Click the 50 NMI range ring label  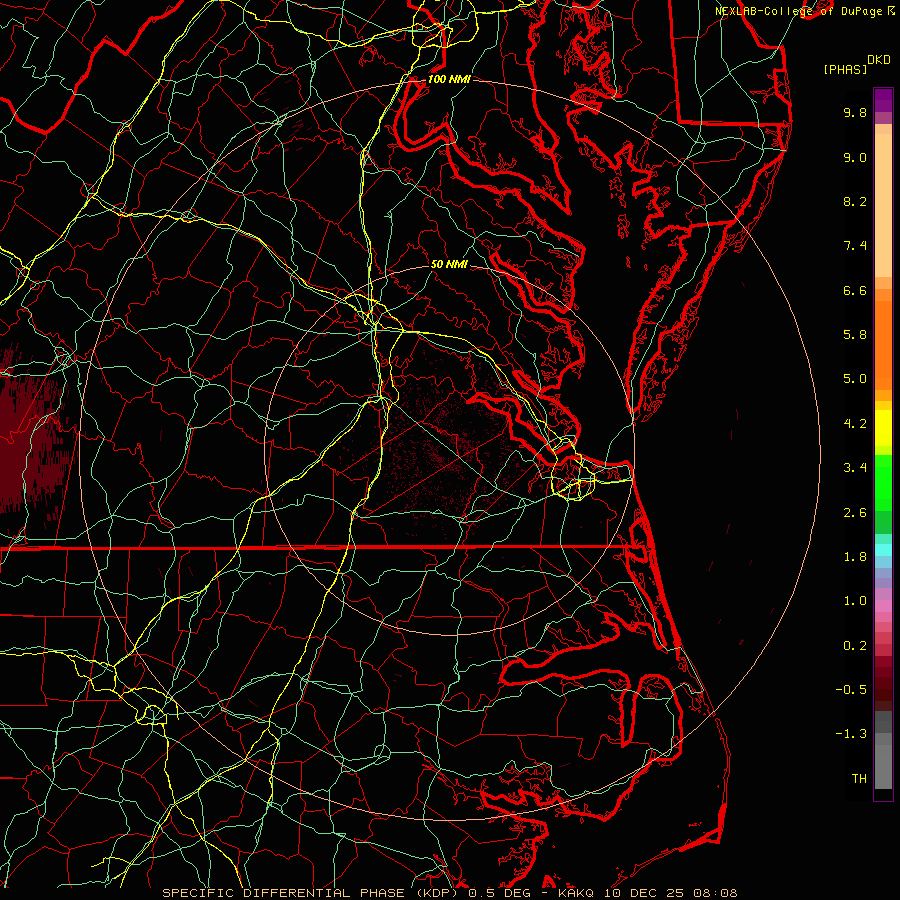point(449,264)
